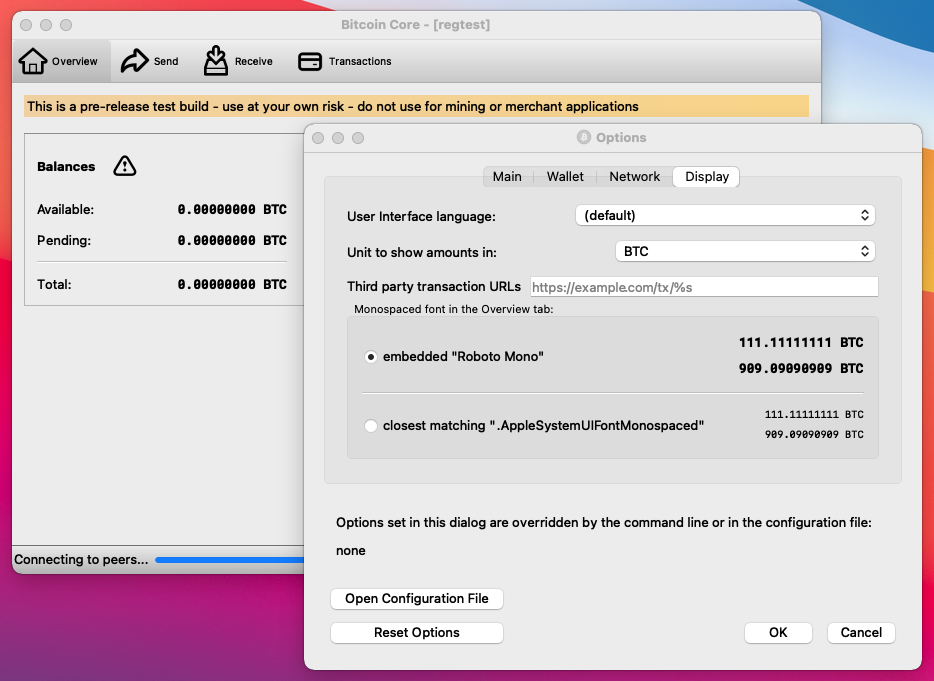The image size is (934, 681).
Task: Click the Balances heading text
Action: (66, 167)
